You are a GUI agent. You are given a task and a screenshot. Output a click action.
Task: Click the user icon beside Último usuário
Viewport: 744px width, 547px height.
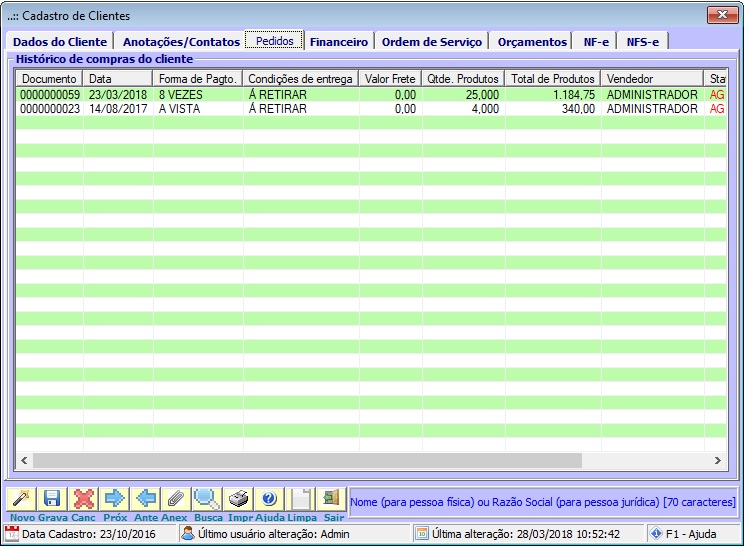coord(188,534)
